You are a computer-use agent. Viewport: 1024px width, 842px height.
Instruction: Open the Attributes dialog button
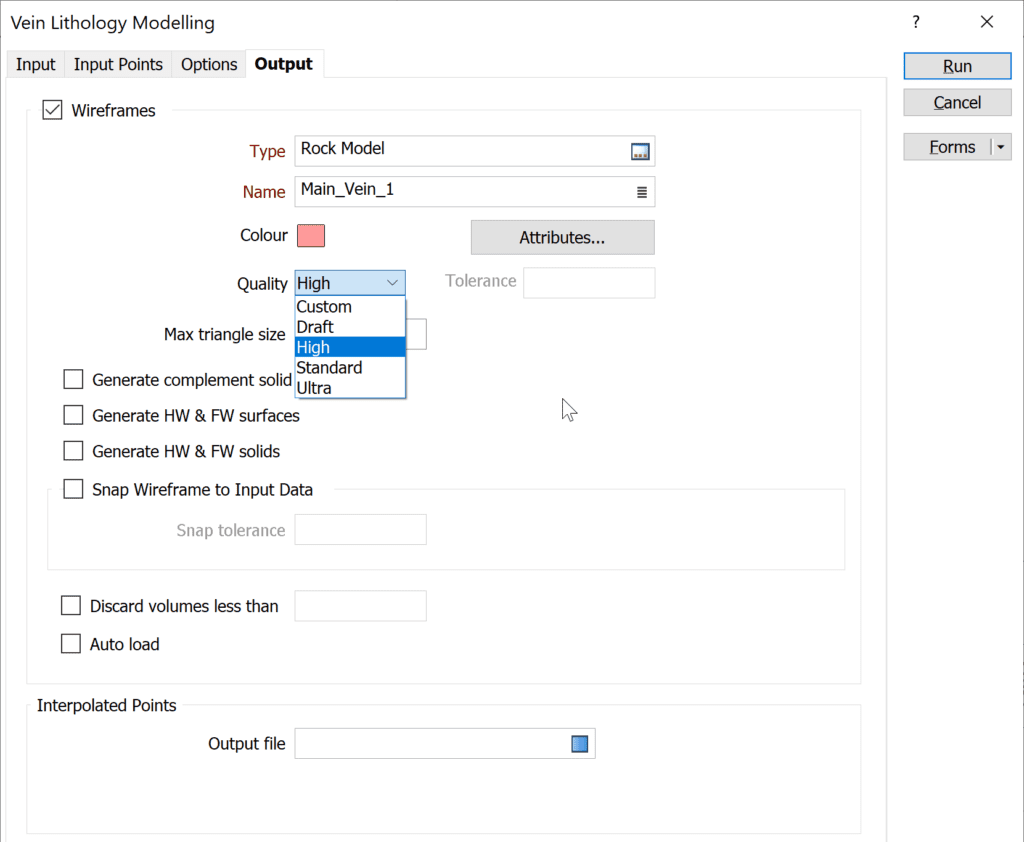coord(562,238)
